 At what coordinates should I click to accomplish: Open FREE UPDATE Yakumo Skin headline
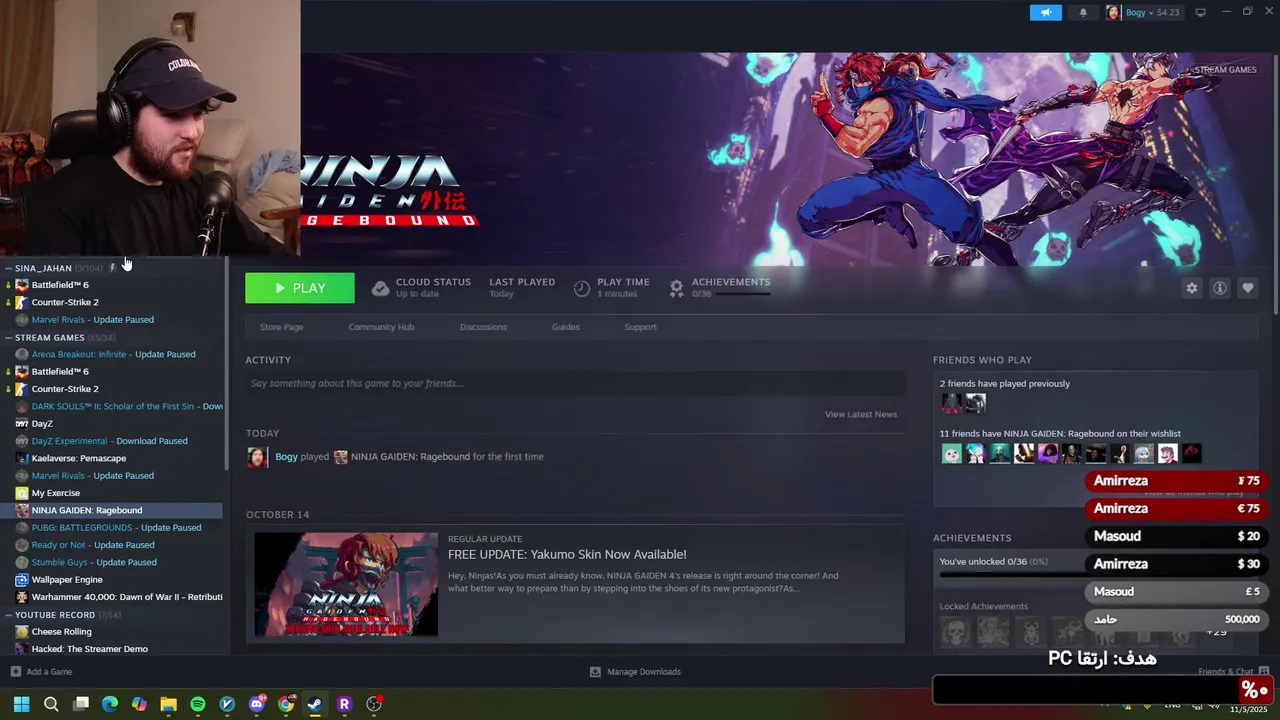(x=567, y=554)
